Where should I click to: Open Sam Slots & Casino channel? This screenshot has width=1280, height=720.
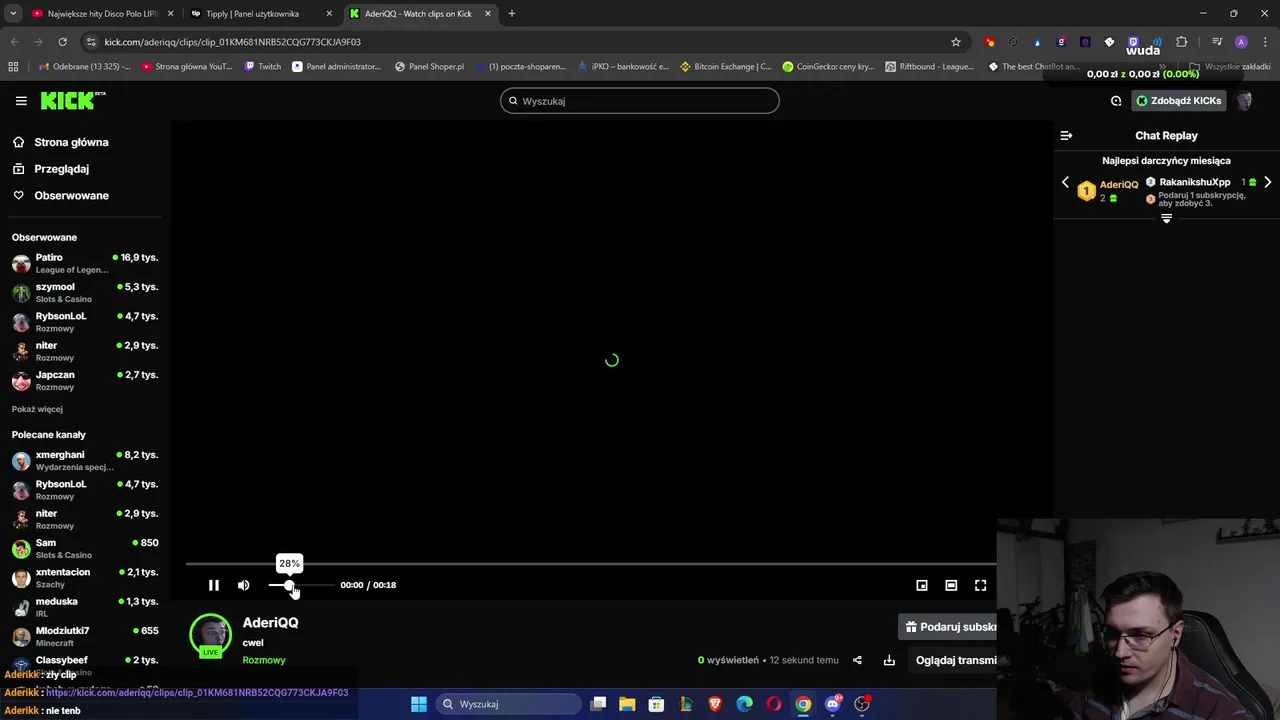[85, 548]
